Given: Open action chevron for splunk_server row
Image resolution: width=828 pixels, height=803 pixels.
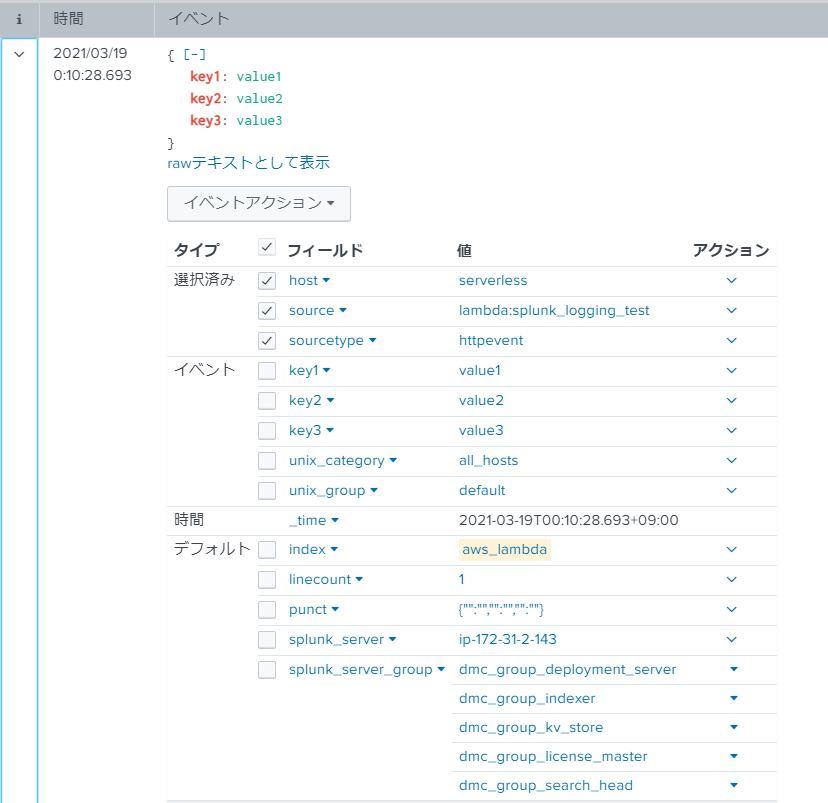Looking at the screenshot, I should click(x=731, y=640).
